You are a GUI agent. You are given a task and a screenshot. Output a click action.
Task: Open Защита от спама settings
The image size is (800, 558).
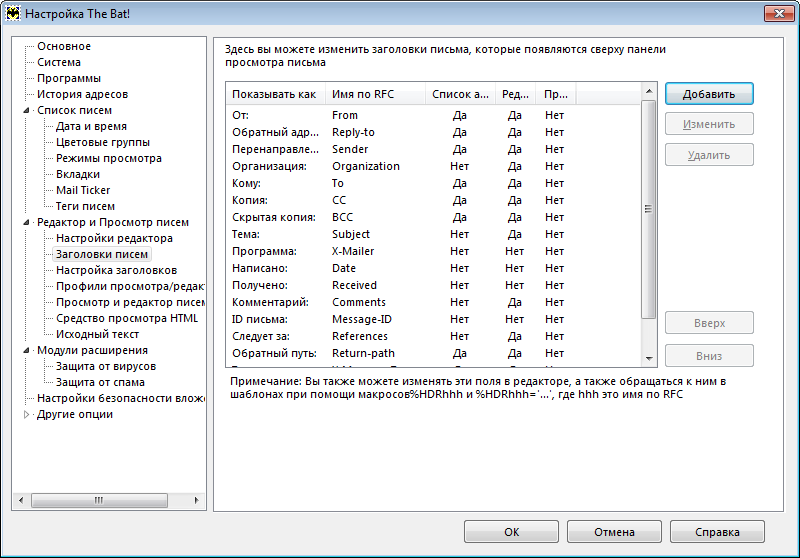[100, 383]
